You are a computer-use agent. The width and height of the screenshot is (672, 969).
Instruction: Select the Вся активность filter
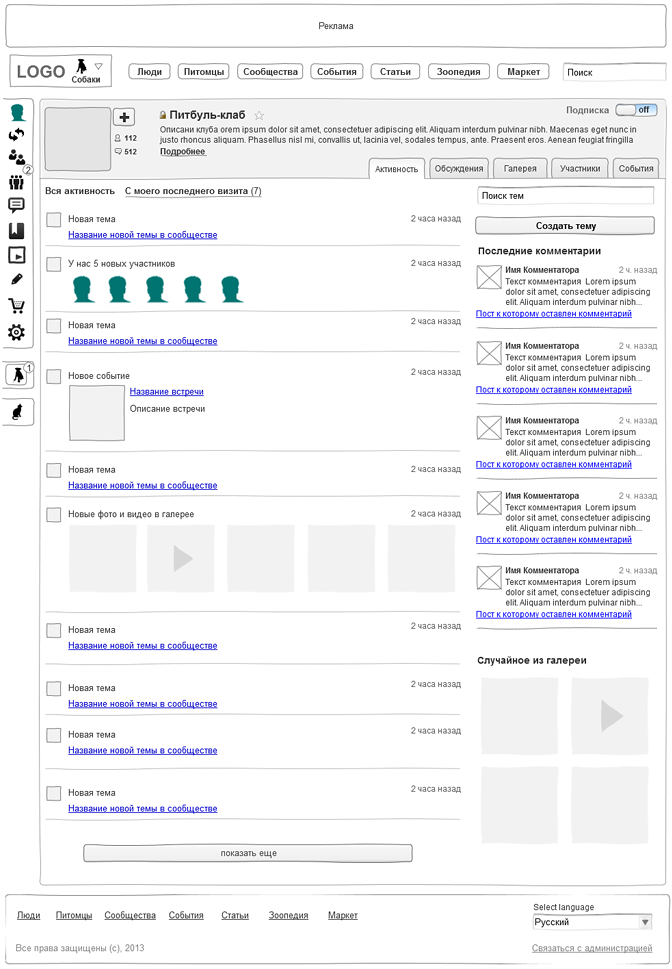click(x=80, y=191)
